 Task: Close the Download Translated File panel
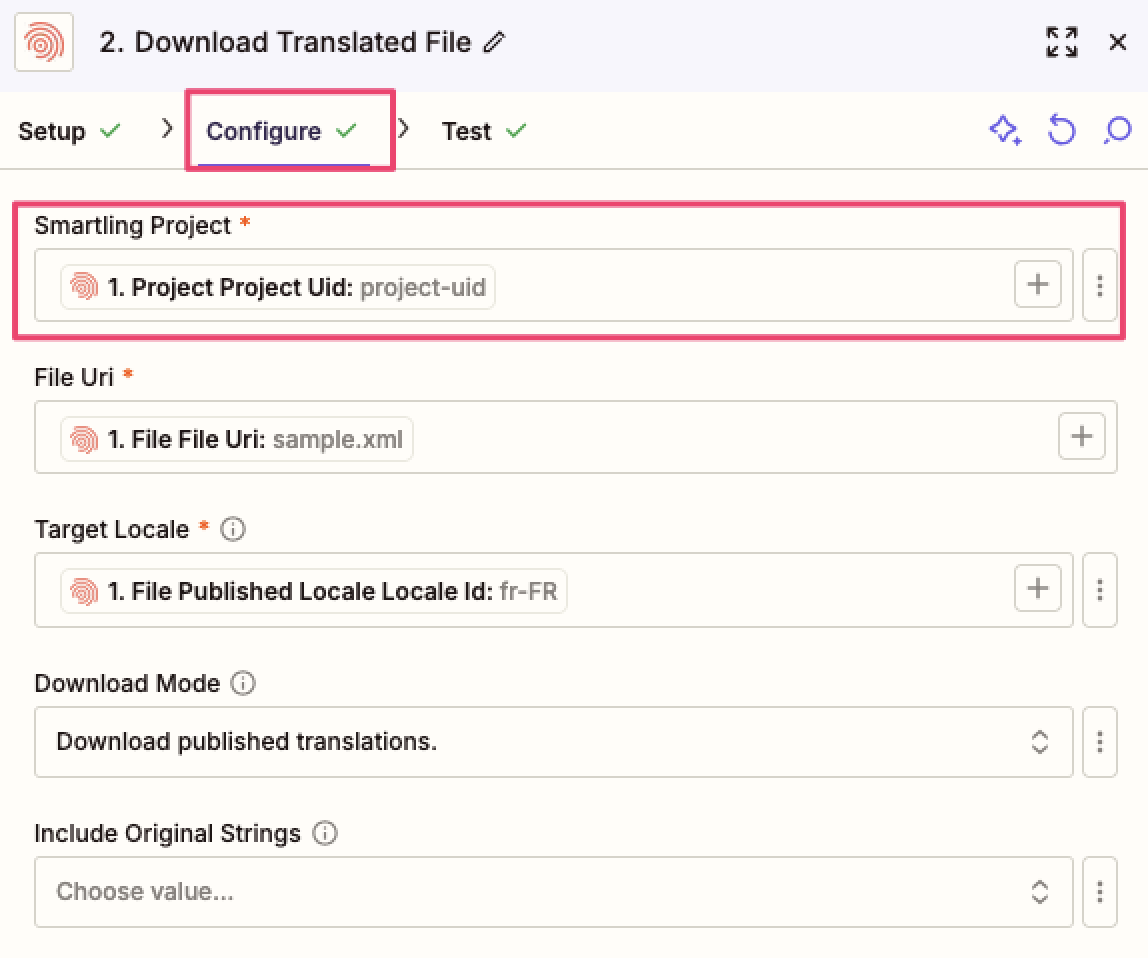pyautogui.click(x=1118, y=43)
